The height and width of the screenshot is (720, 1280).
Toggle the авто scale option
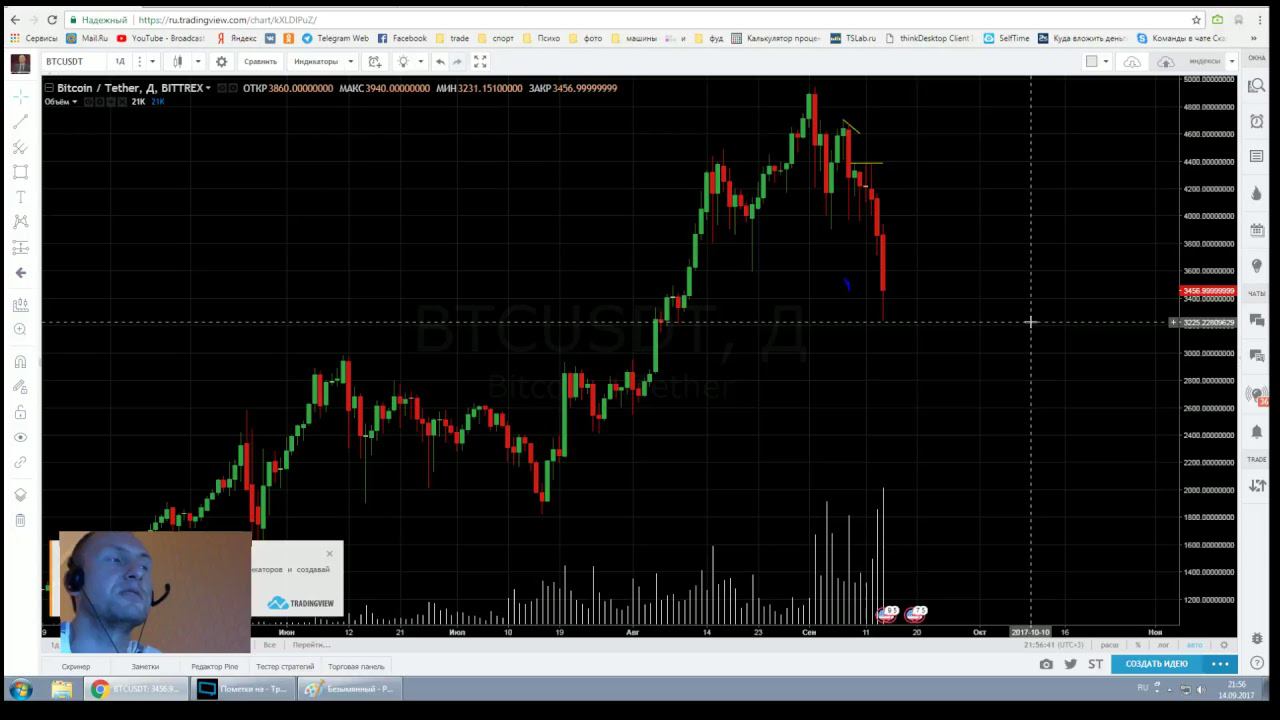pyautogui.click(x=1194, y=645)
